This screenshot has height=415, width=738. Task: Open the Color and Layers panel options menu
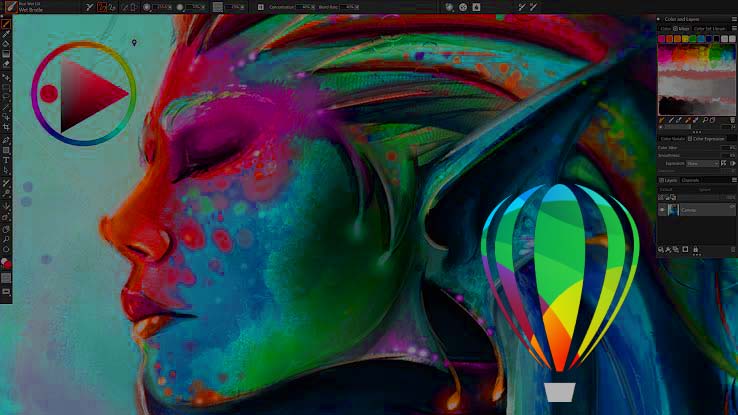pyautogui.click(x=732, y=19)
